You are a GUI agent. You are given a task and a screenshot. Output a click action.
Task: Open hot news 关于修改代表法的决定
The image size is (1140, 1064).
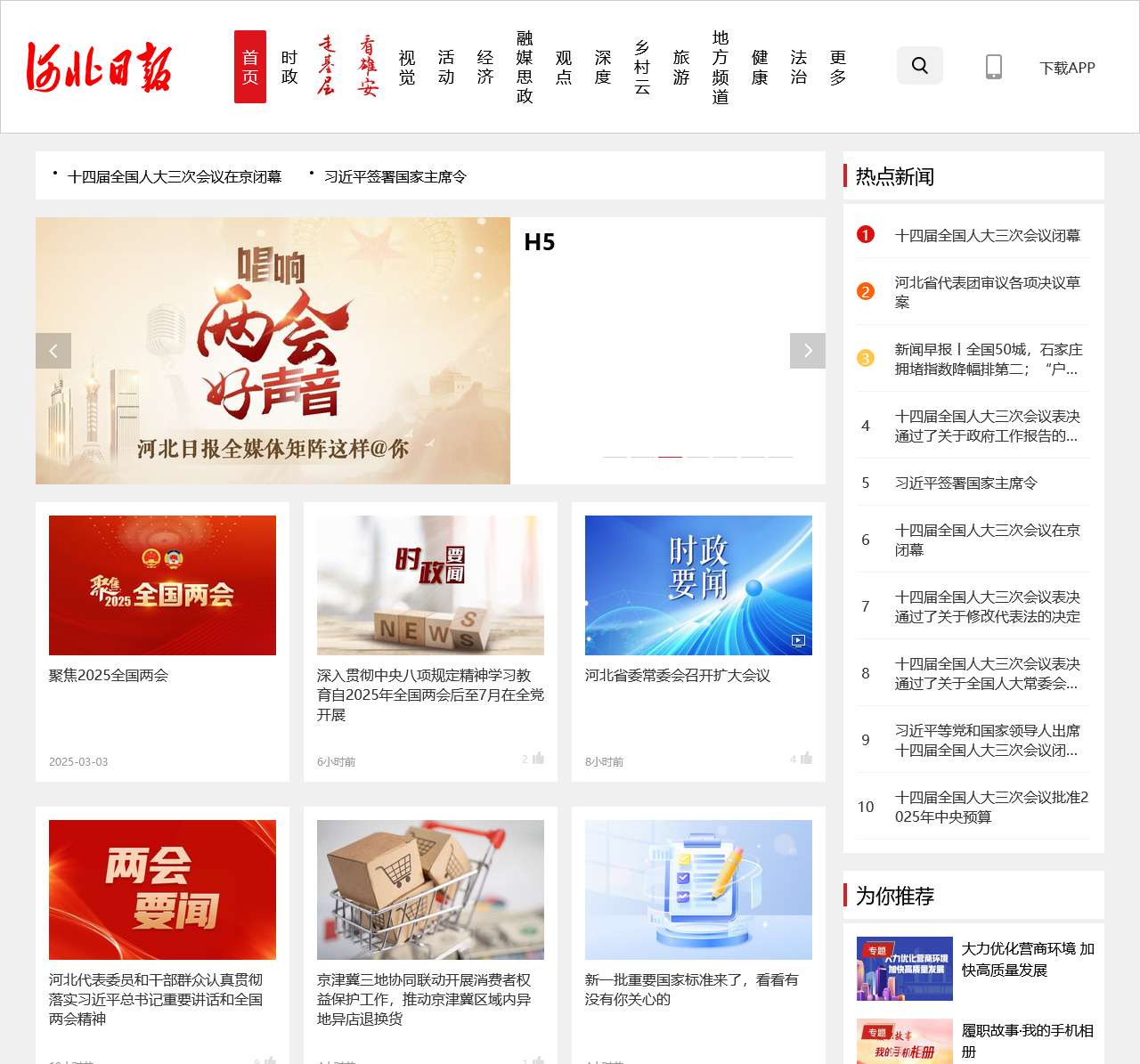[988, 606]
